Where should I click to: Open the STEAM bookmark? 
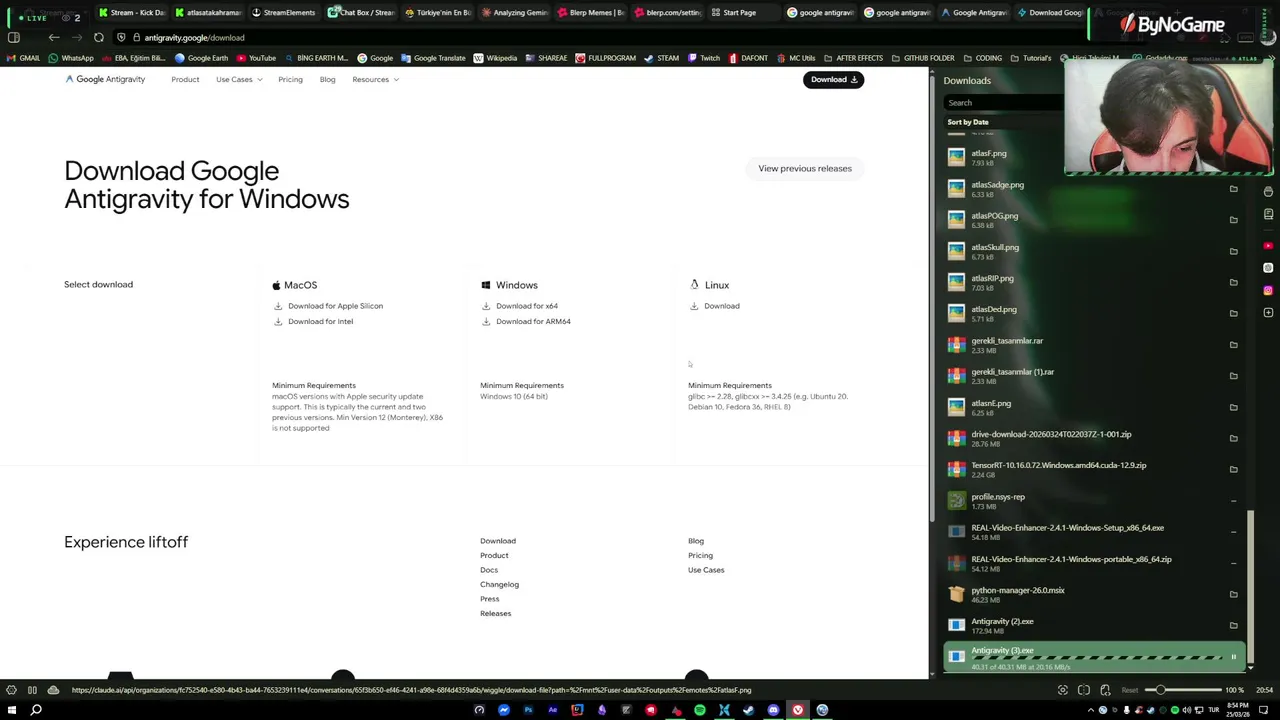[661, 58]
